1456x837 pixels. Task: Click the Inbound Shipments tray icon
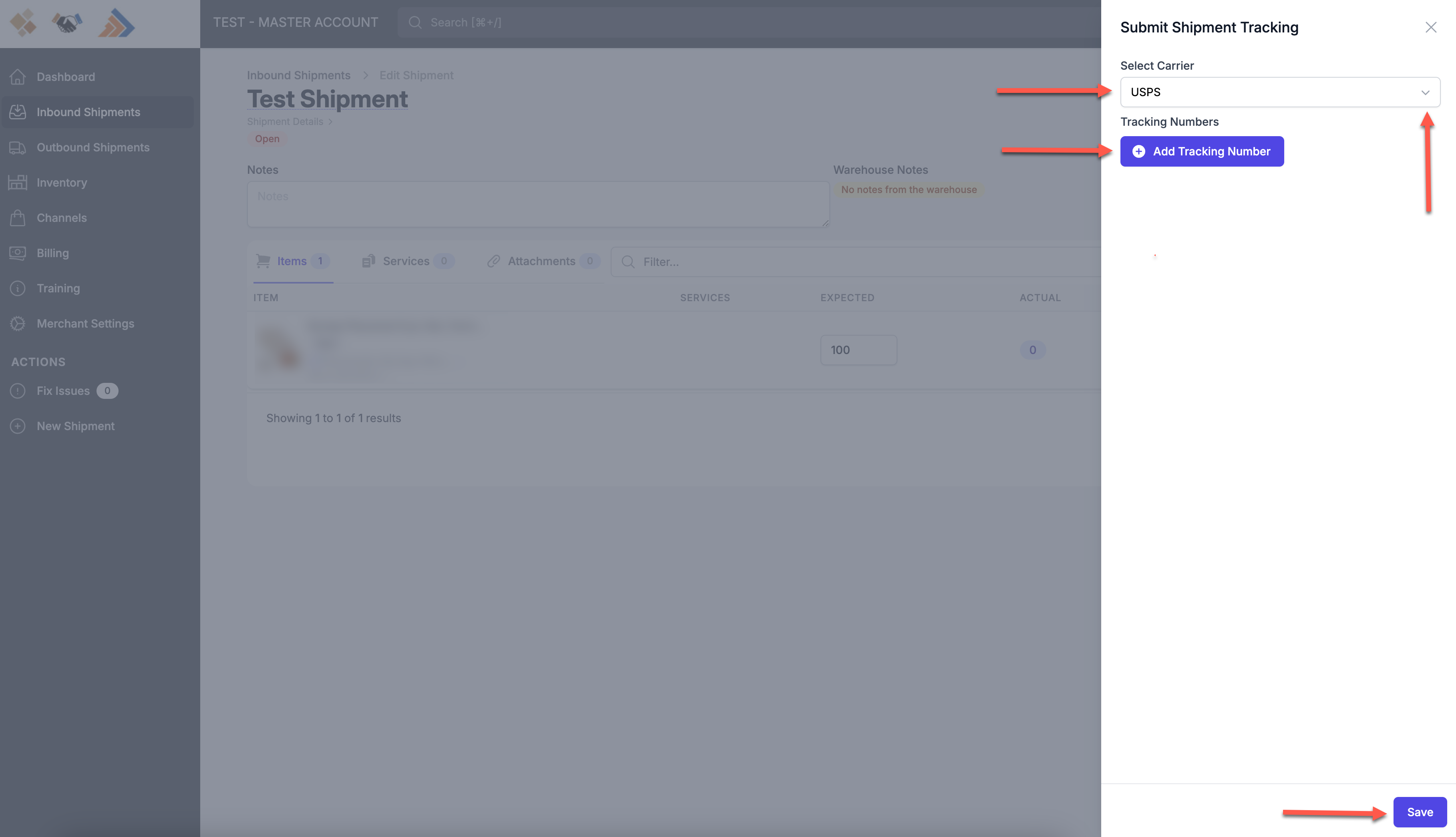tap(18, 112)
